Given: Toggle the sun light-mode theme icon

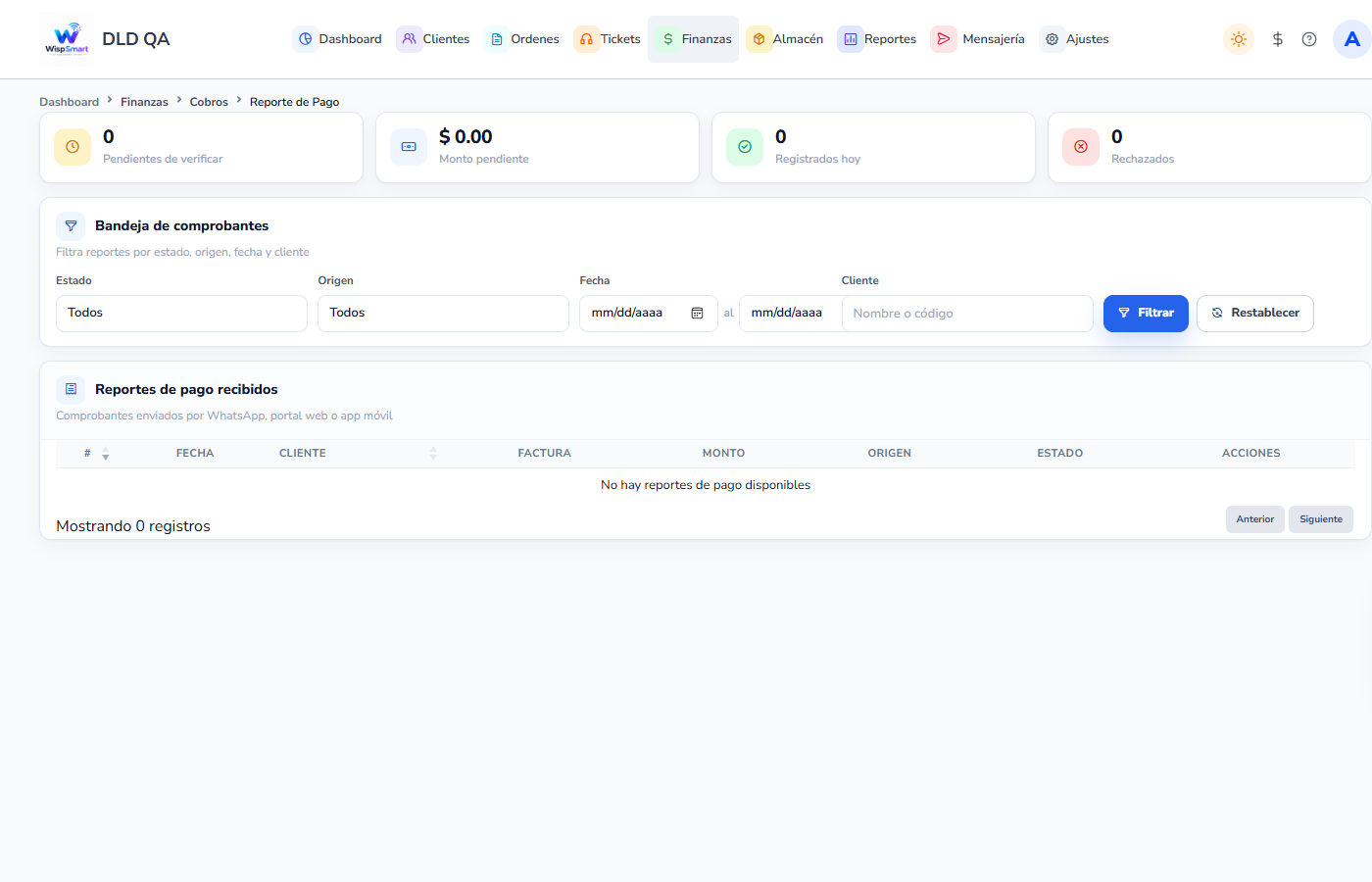Looking at the screenshot, I should (1239, 39).
